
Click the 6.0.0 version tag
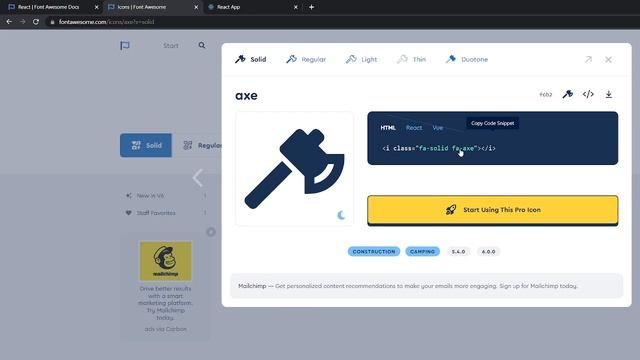[488, 251]
